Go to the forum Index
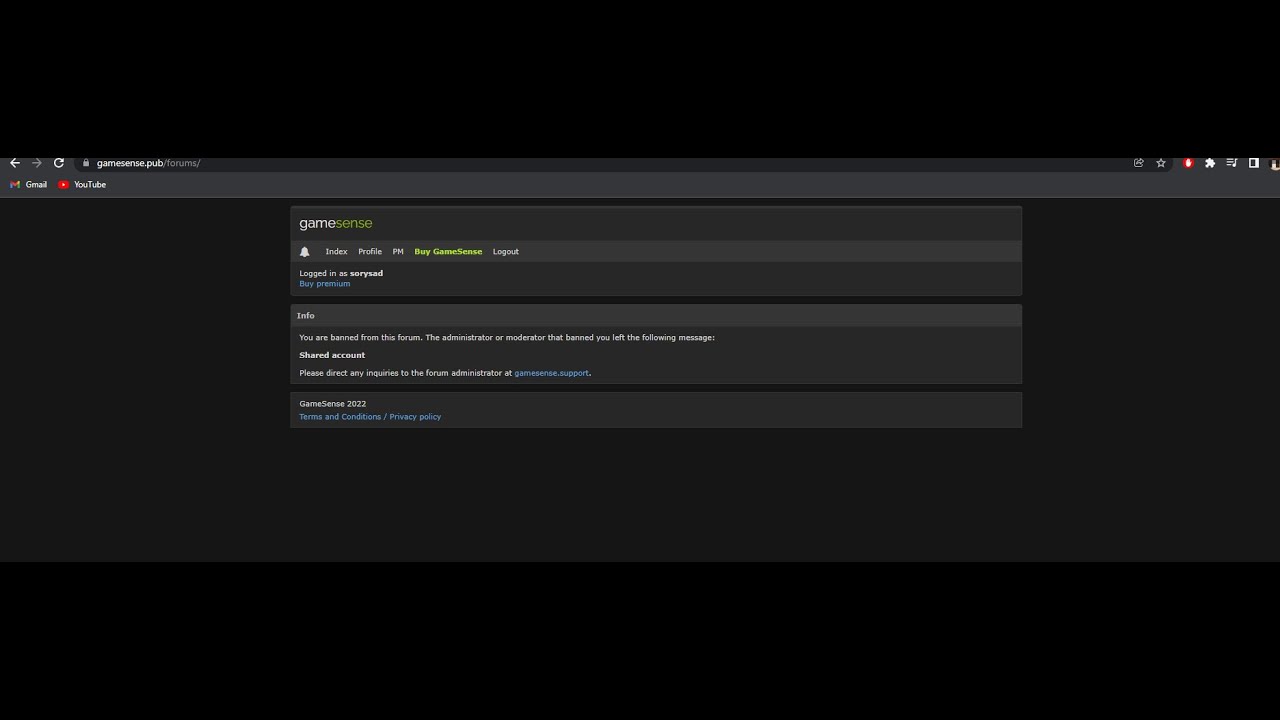1280x720 pixels. [x=336, y=252]
